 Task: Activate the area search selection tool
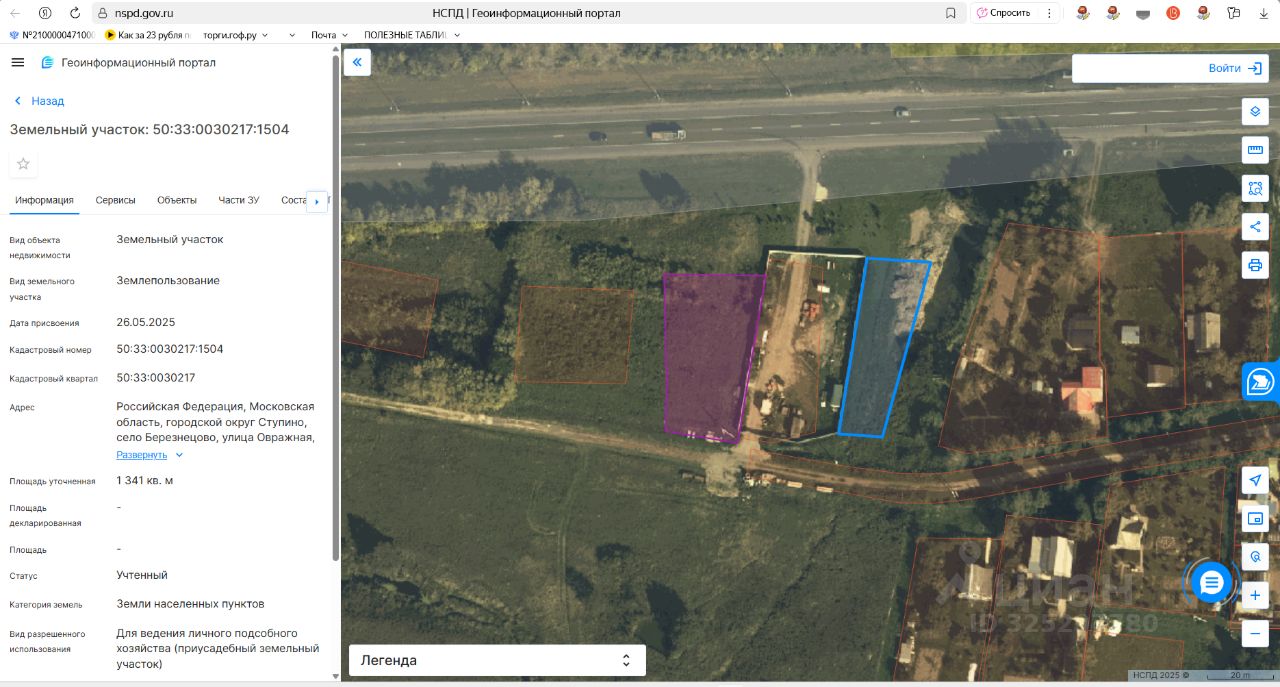pos(1255,188)
